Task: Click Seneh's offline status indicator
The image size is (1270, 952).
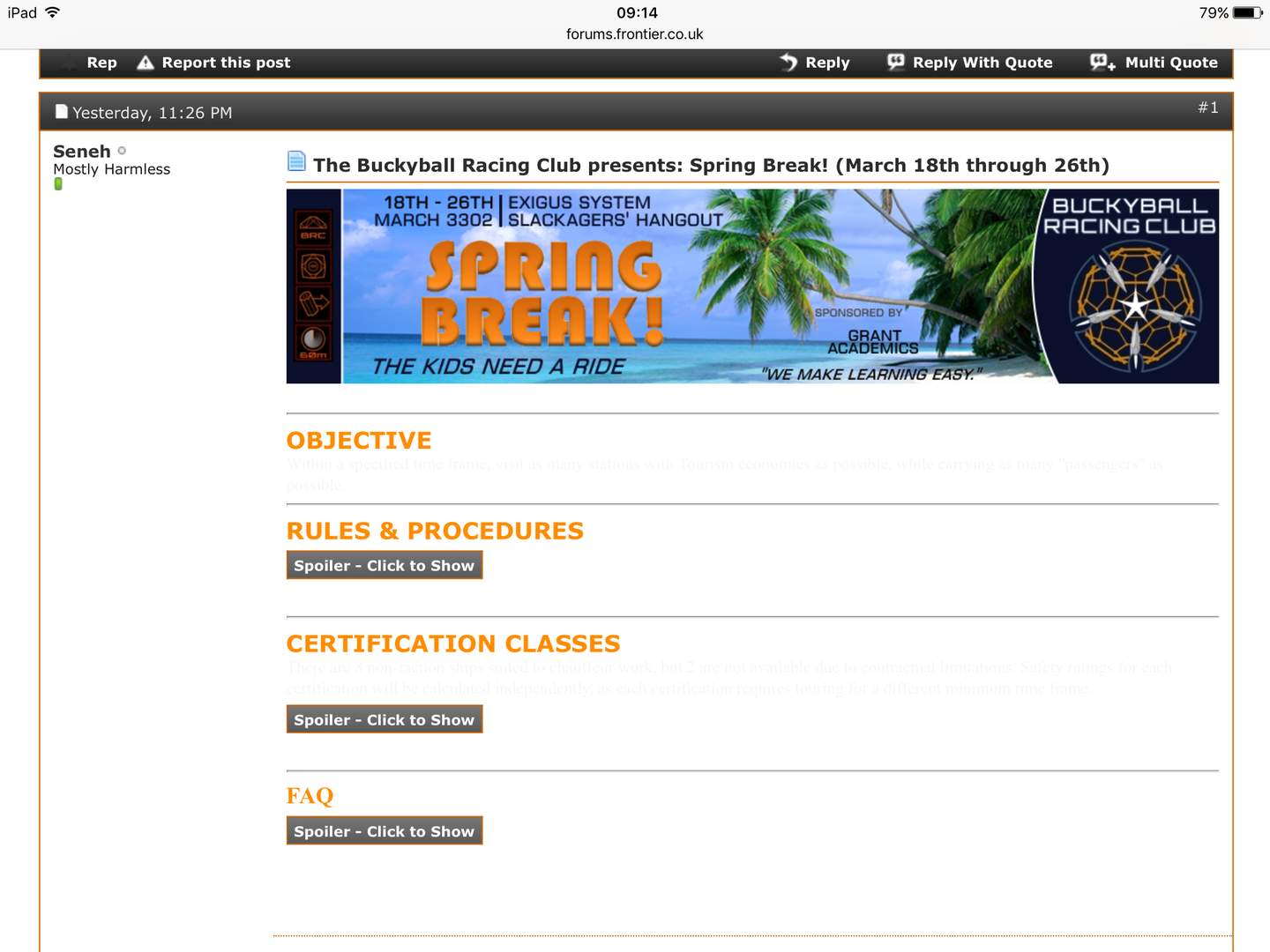Action: [122, 151]
